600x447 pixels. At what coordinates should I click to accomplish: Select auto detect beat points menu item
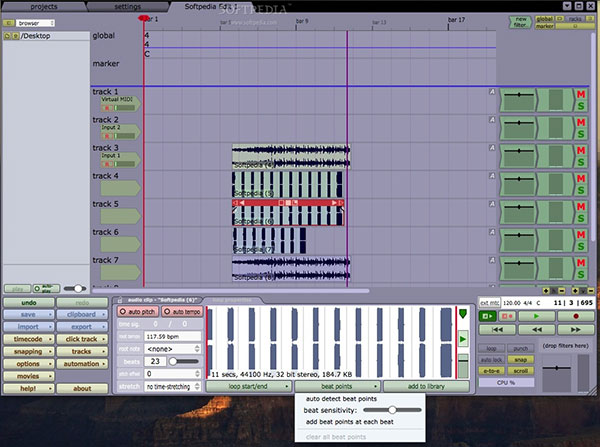pos(341,399)
